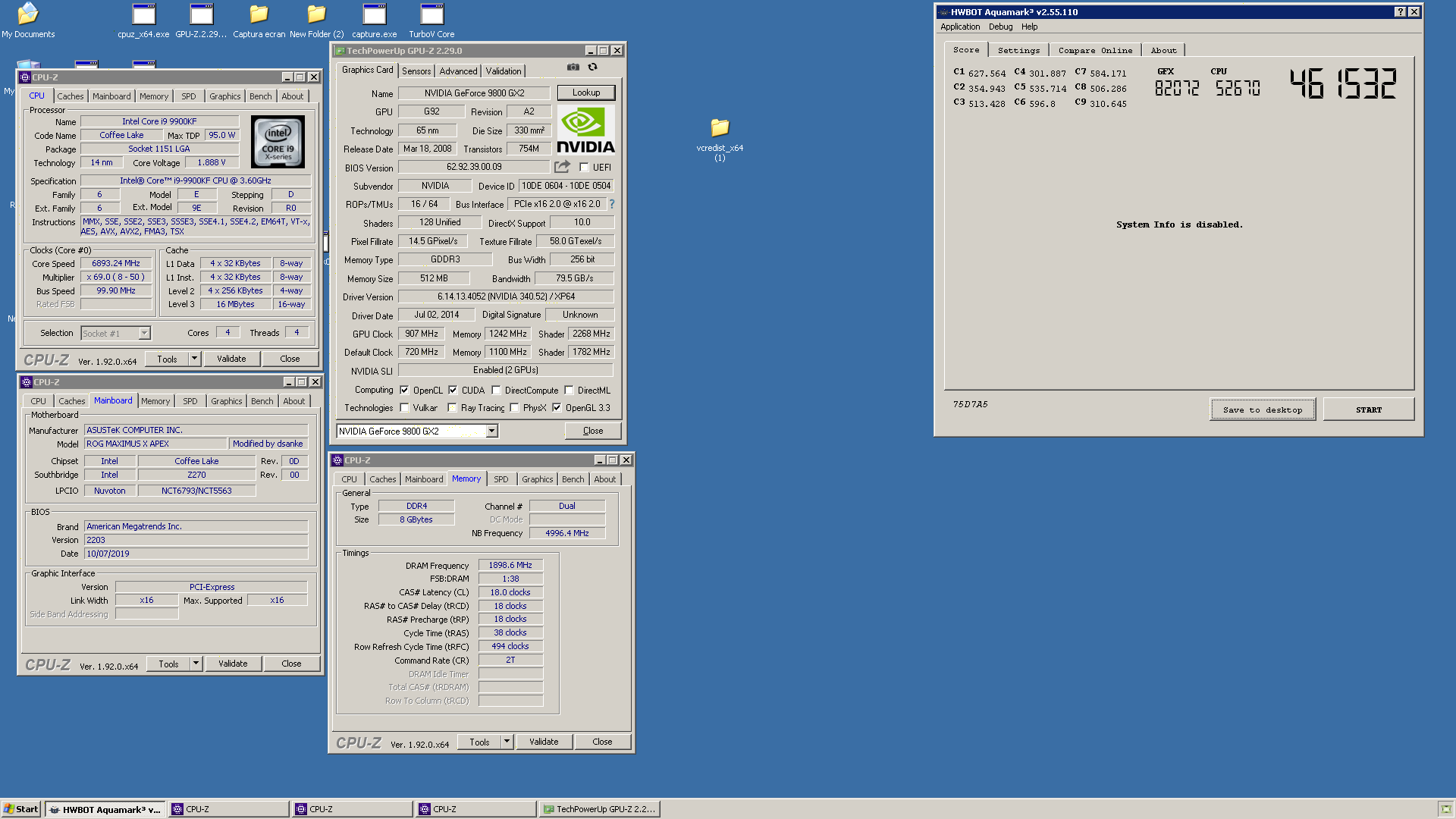Click the Lookup button in GPU-Z

[x=586, y=93]
